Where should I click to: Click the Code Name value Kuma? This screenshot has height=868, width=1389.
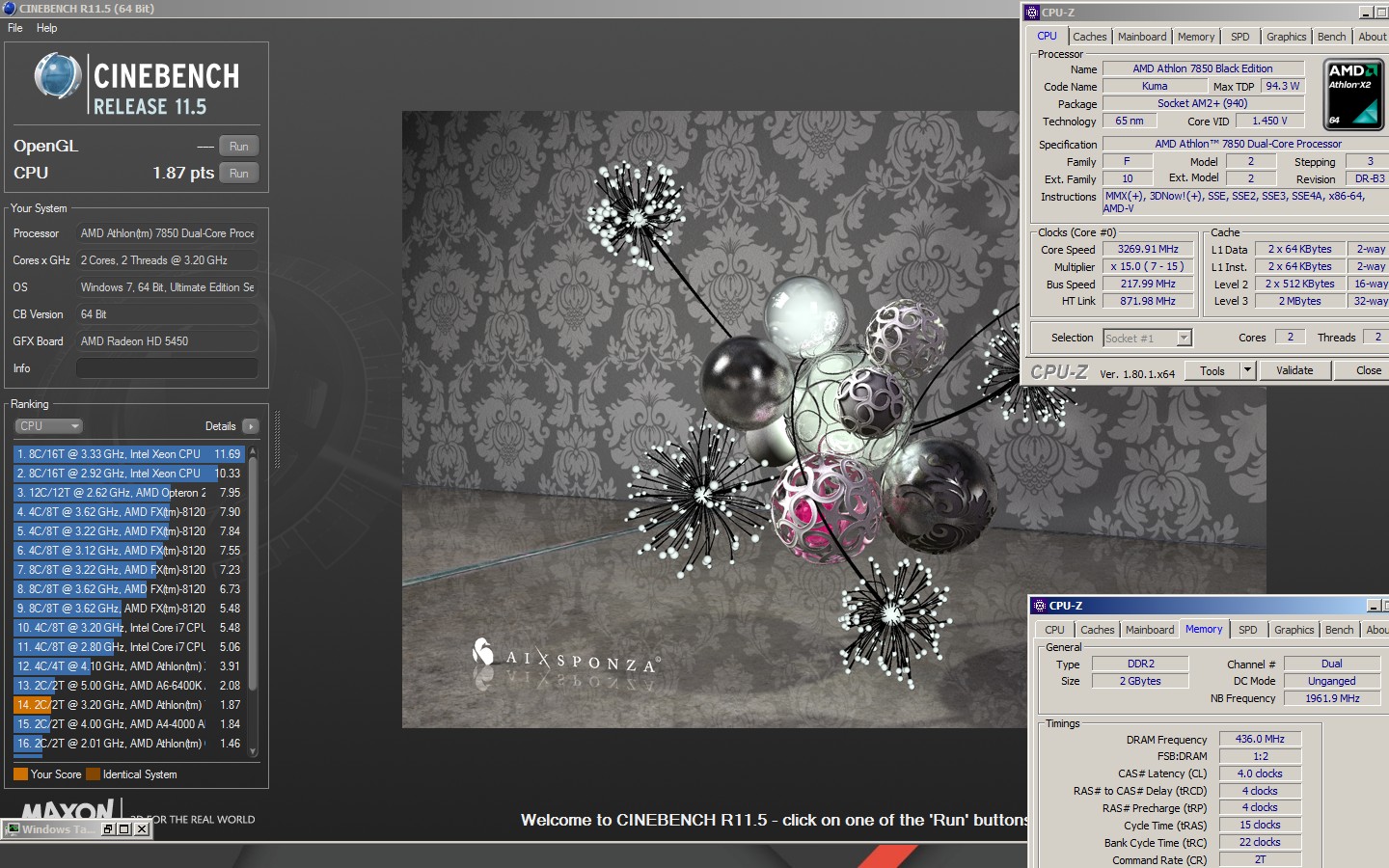pos(1155,86)
